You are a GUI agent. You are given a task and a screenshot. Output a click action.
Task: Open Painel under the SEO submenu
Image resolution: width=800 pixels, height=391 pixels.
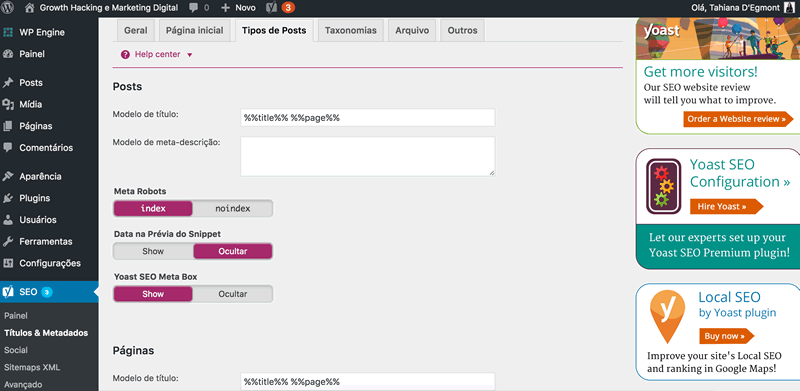point(16,316)
